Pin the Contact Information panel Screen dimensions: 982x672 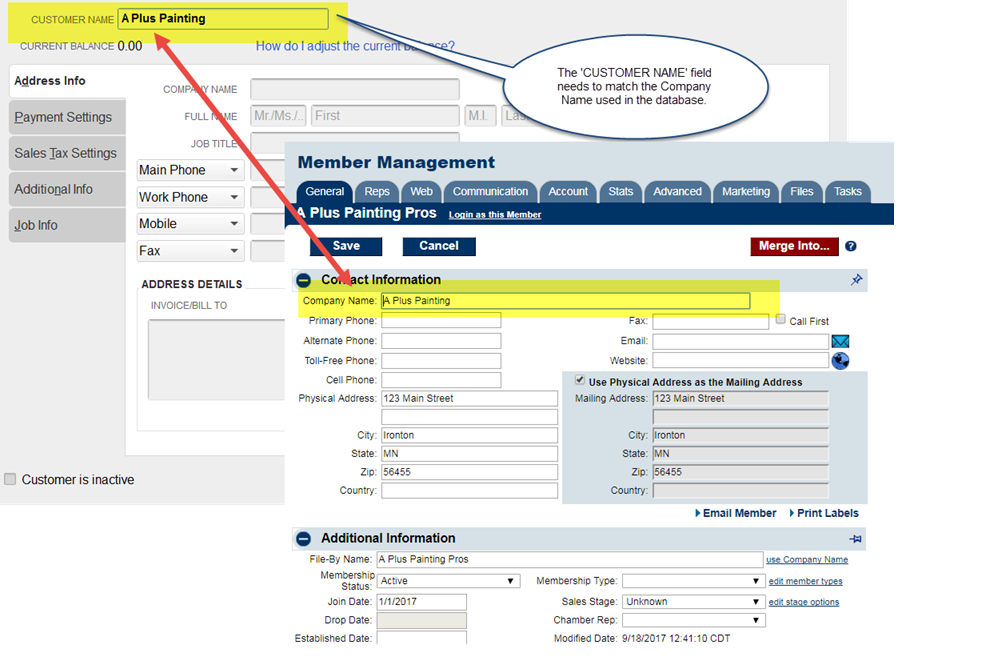point(857,280)
